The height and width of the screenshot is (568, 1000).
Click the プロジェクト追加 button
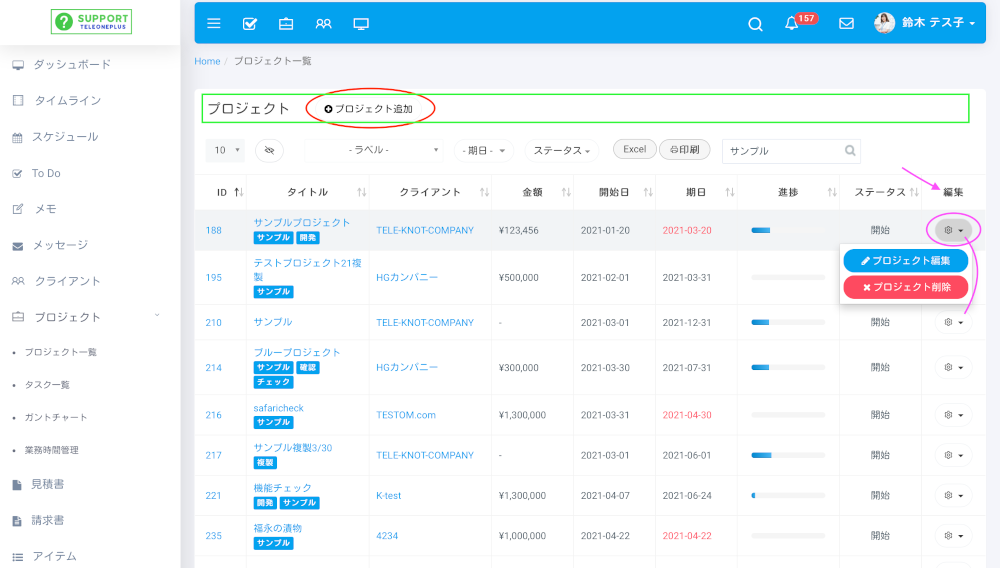pos(369,109)
